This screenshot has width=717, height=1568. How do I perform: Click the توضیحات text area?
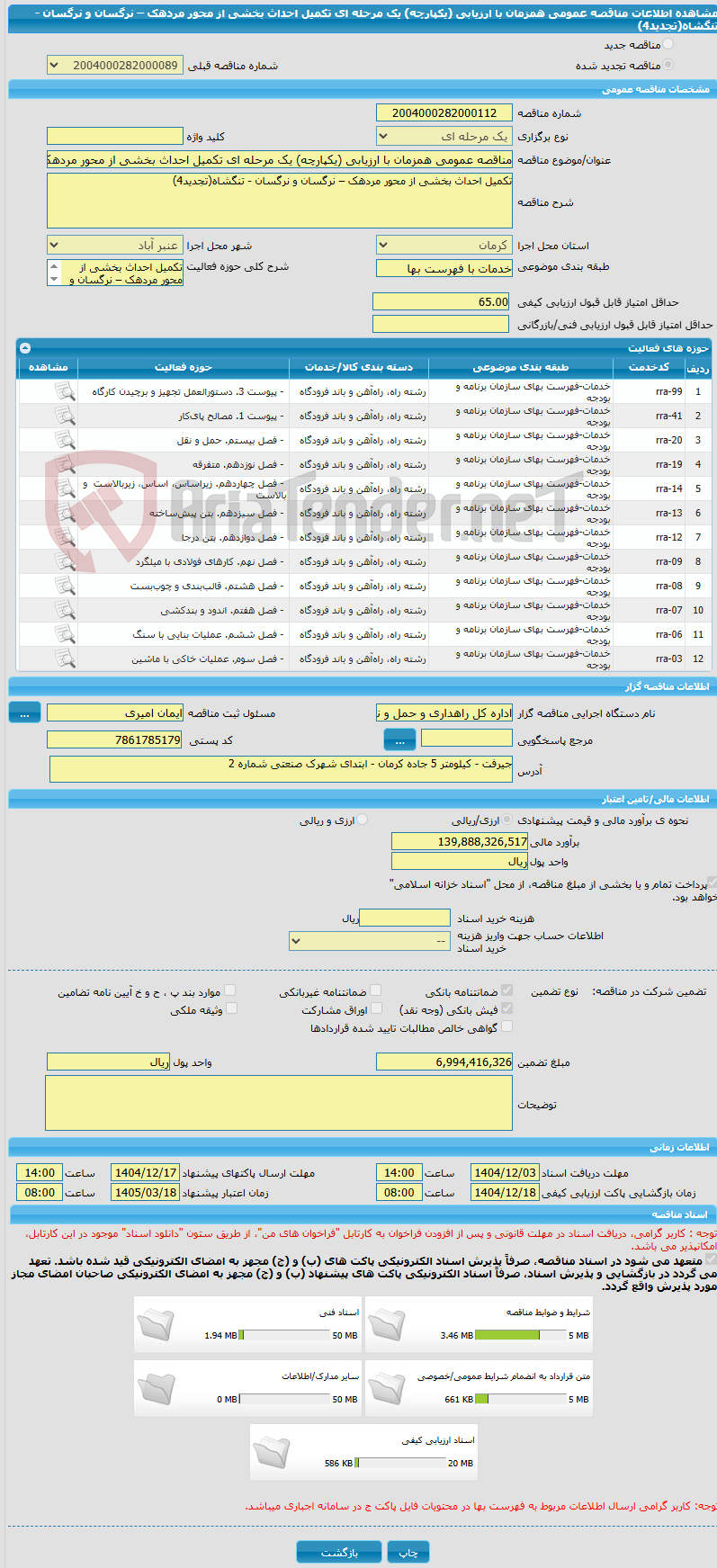pyautogui.click(x=279, y=1103)
